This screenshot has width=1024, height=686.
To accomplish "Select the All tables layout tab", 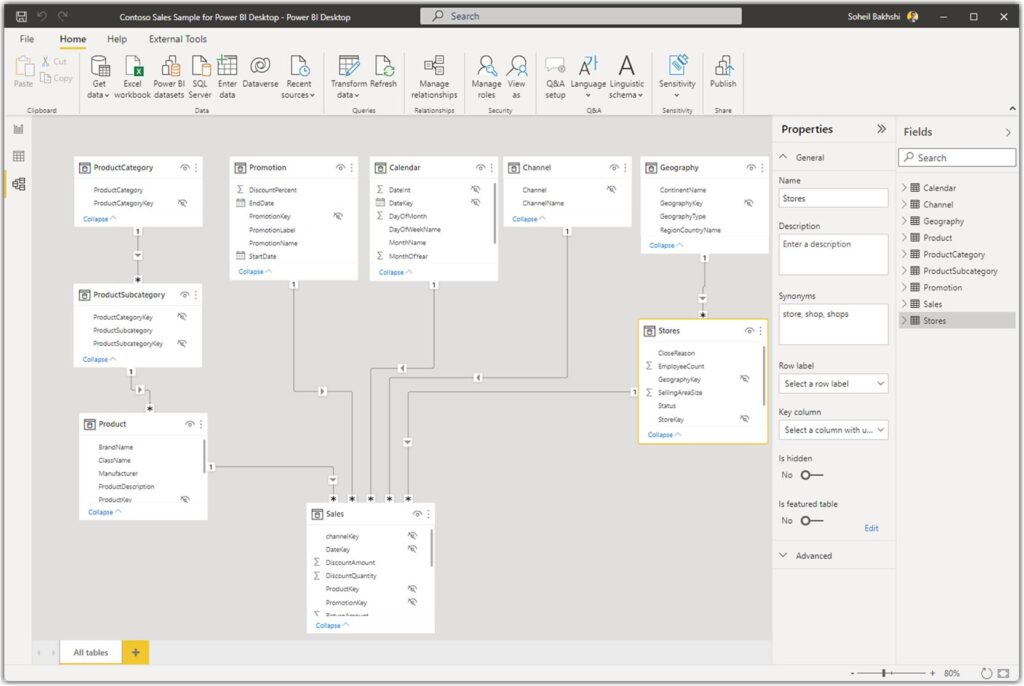I will click(91, 652).
